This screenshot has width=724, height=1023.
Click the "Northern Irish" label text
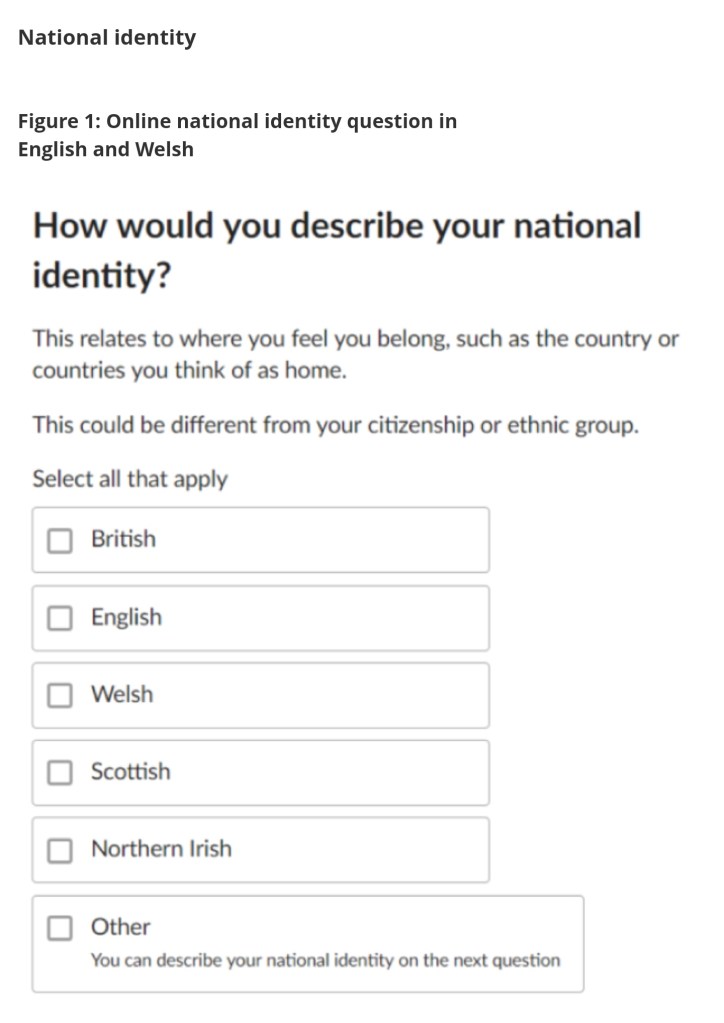click(161, 849)
